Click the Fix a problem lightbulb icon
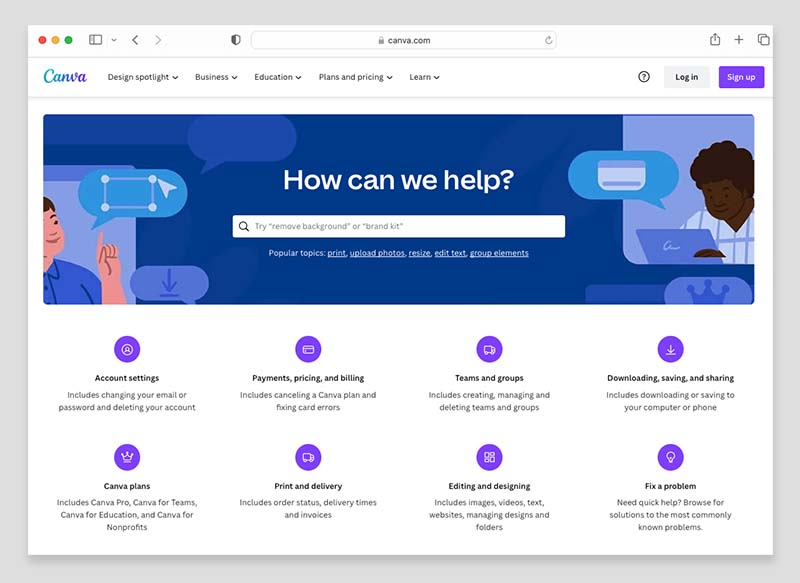 click(x=670, y=457)
